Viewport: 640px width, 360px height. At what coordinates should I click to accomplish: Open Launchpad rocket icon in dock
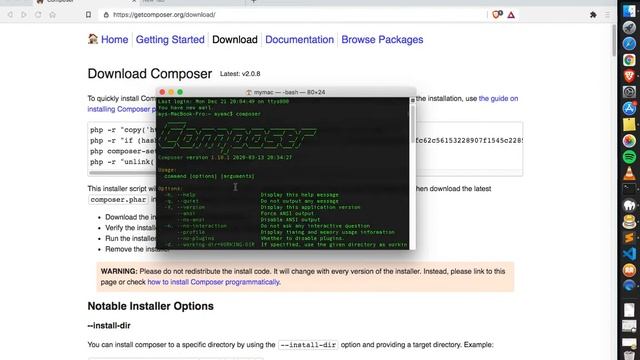(629, 27)
